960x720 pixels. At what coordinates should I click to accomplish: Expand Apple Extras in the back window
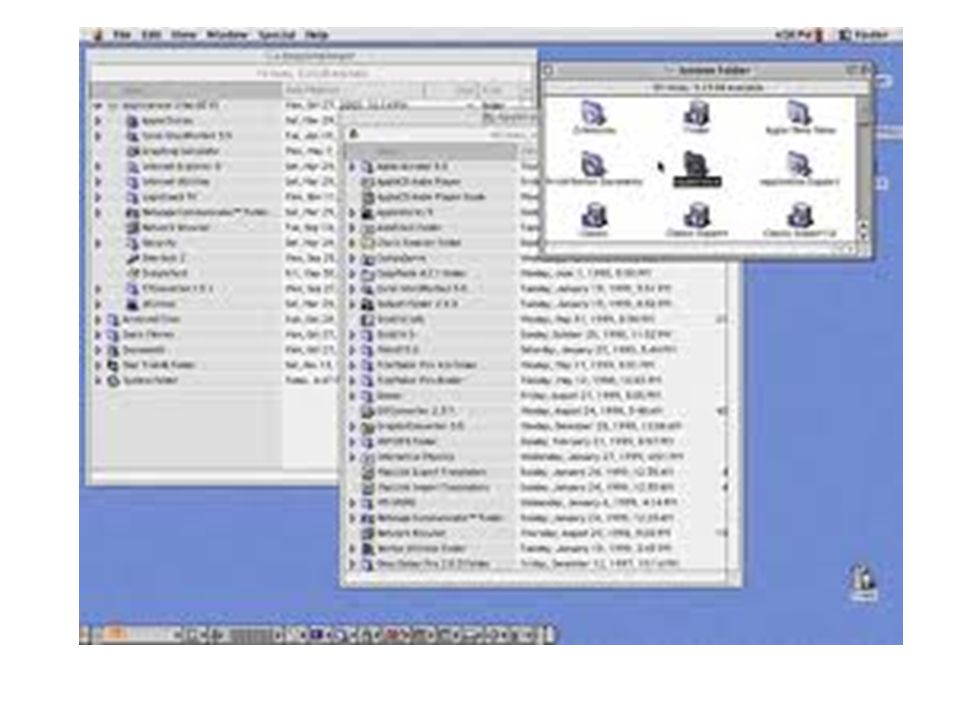click(x=98, y=121)
